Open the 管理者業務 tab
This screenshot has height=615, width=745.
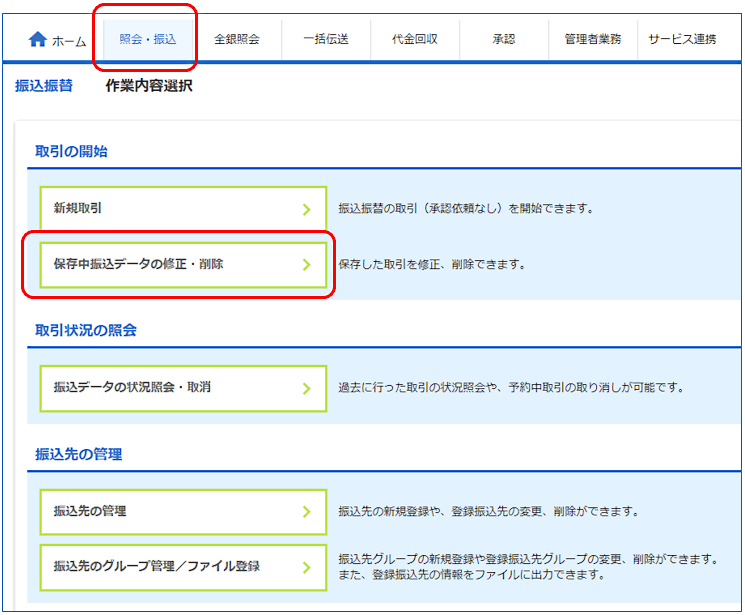(x=593, y=40)
